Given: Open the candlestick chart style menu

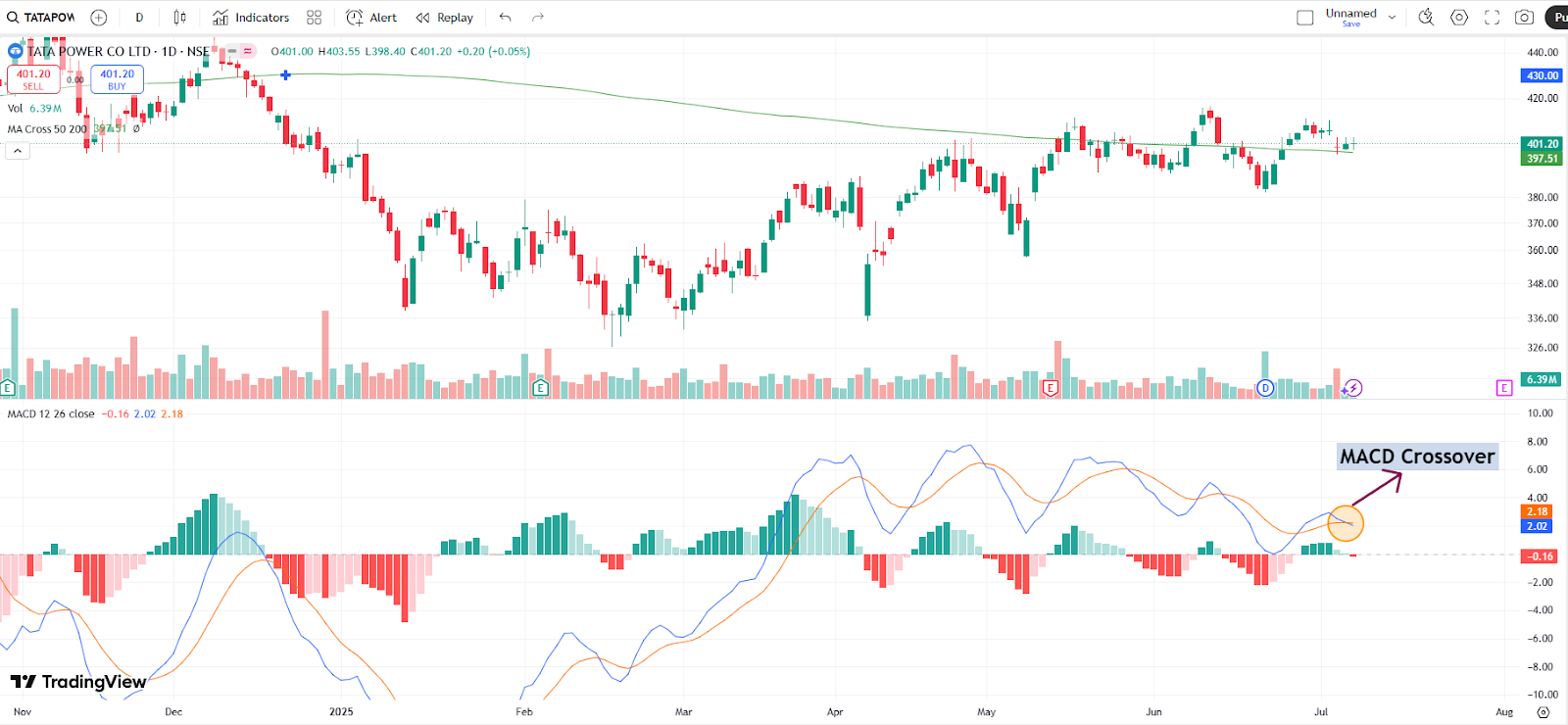Looking at the screenshot, I should pyautogui.click(x=179, y=18).
